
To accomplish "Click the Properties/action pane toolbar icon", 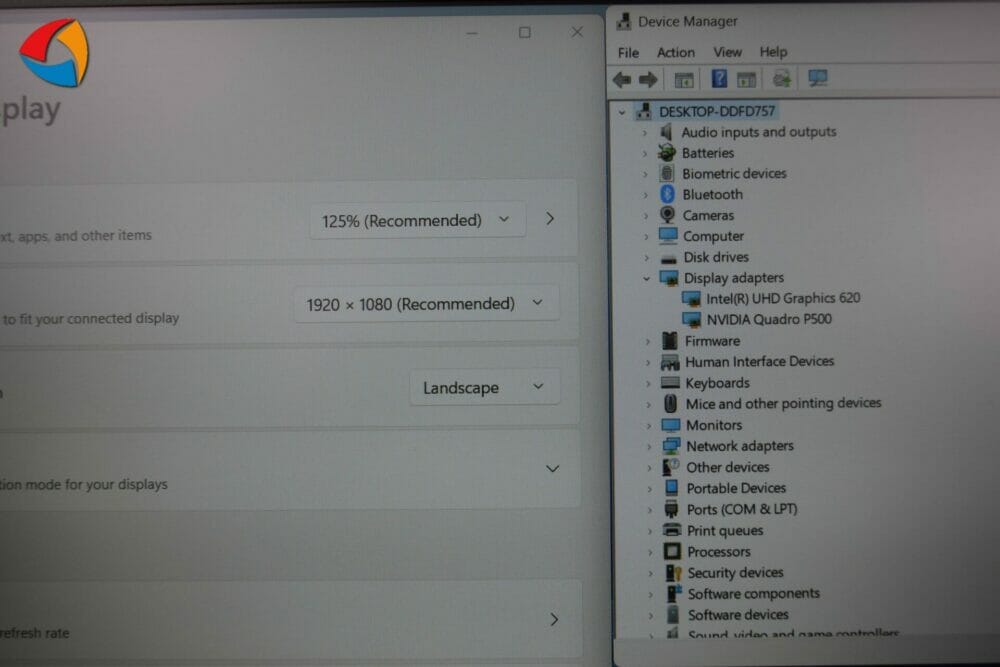I will [746, 80].
